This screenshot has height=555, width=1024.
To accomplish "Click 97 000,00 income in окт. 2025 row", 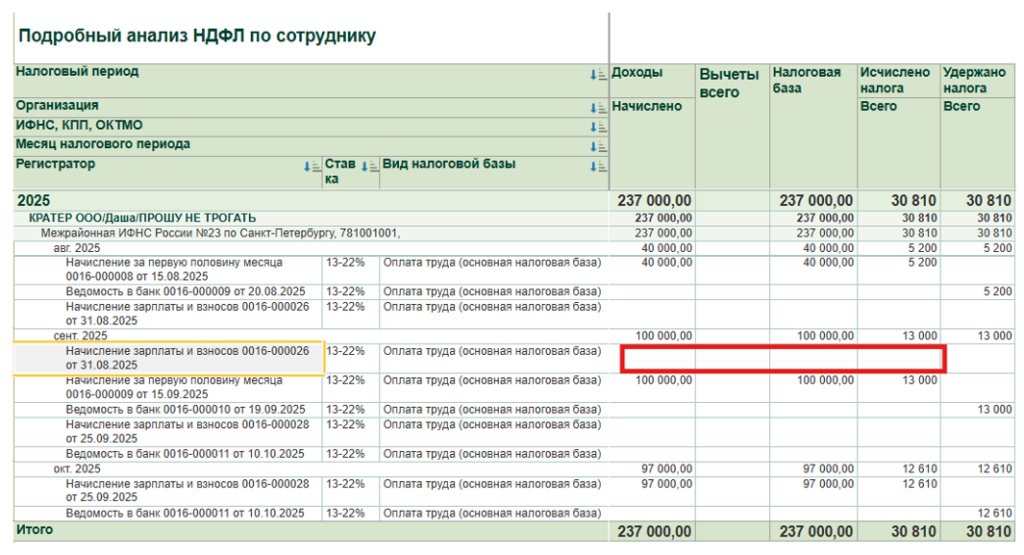I will 667,469.
